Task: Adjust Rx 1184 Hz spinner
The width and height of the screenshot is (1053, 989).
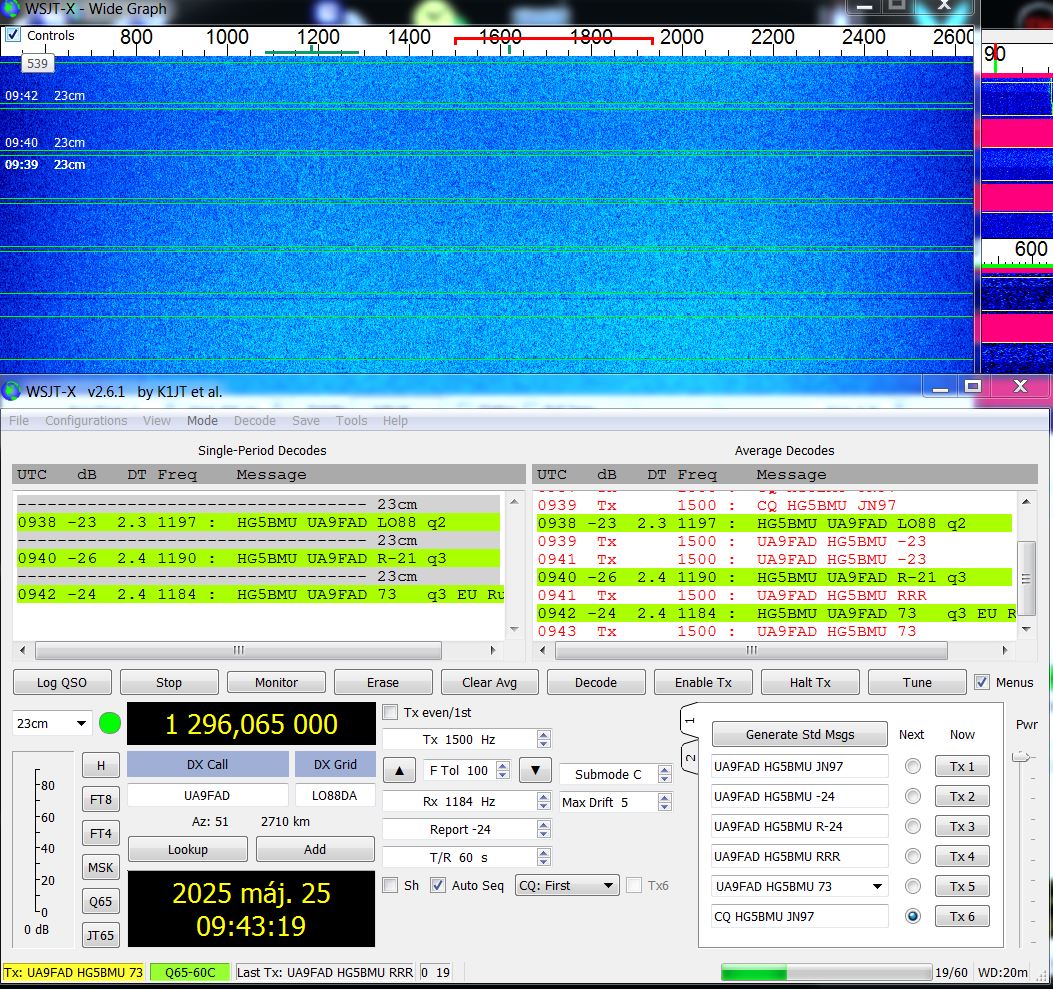Action: pos(544,801)
